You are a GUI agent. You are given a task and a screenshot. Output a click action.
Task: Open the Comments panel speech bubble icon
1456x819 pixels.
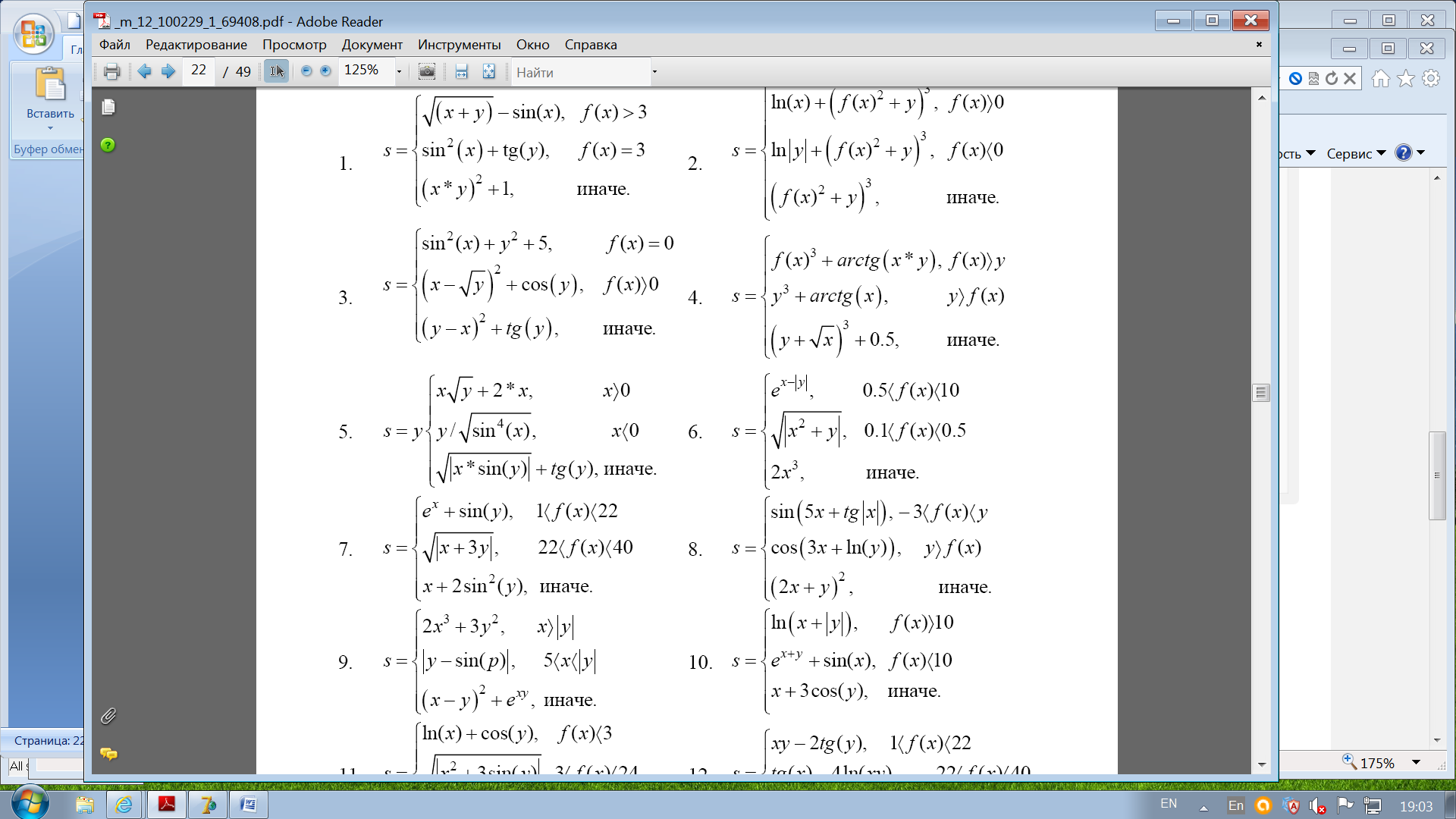[x=108, y=753]
